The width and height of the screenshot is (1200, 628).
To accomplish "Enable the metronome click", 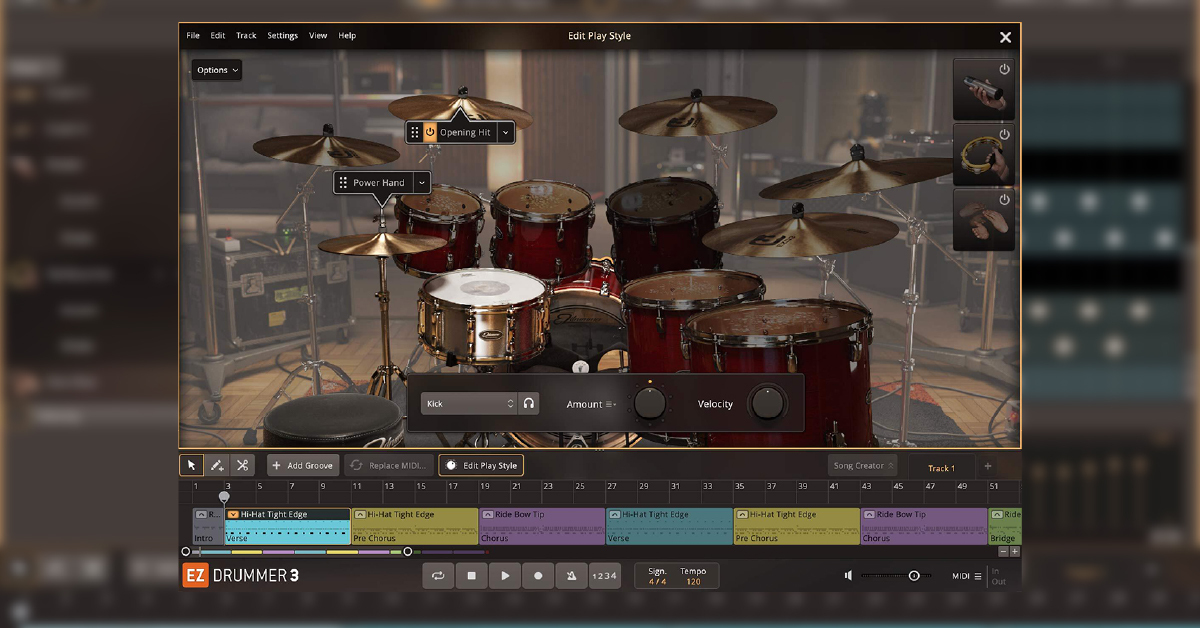I will 570,576.
